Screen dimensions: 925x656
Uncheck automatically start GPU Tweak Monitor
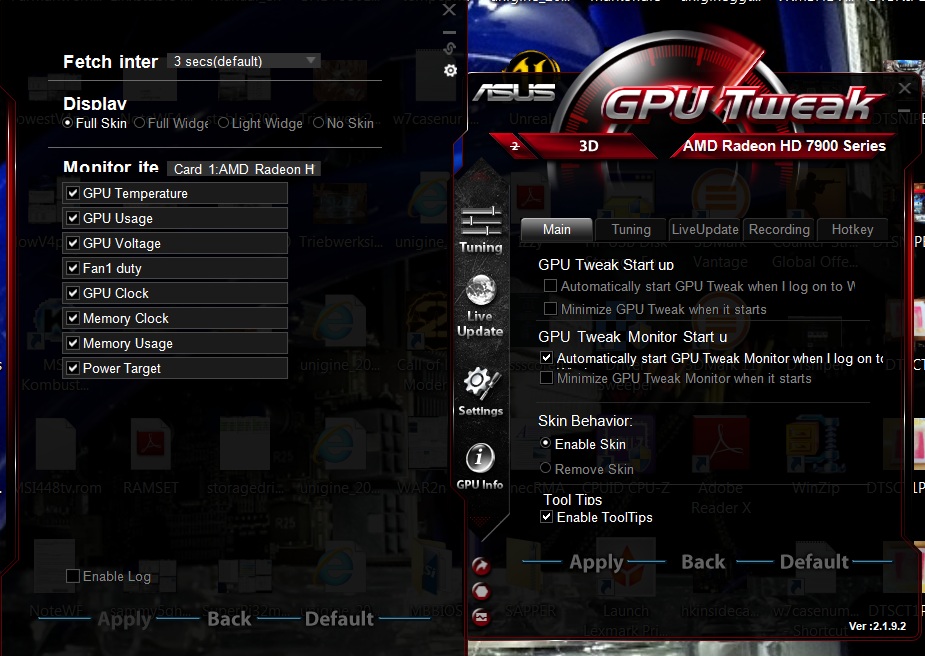click(x=546, y=357)
